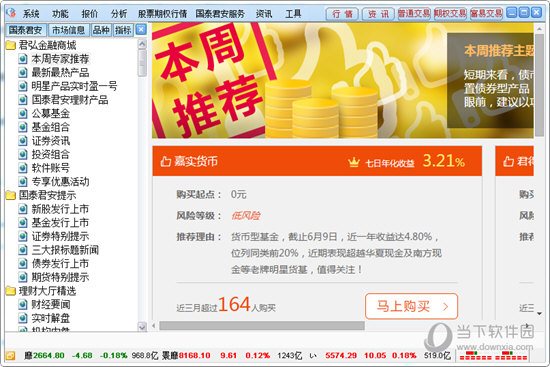The image size is (550, 367).
Task: Click the page icon beside 基金组合
Action: [x=23, y=127]
